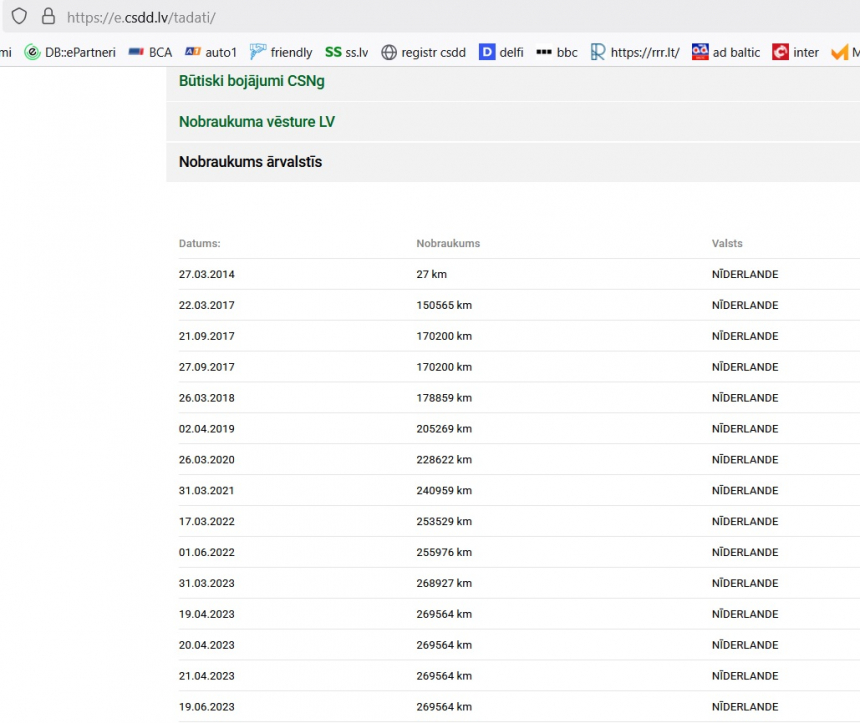The image size is (860, 723).
Task: Click the Valsts column header
Action: [x=727, y=244]
